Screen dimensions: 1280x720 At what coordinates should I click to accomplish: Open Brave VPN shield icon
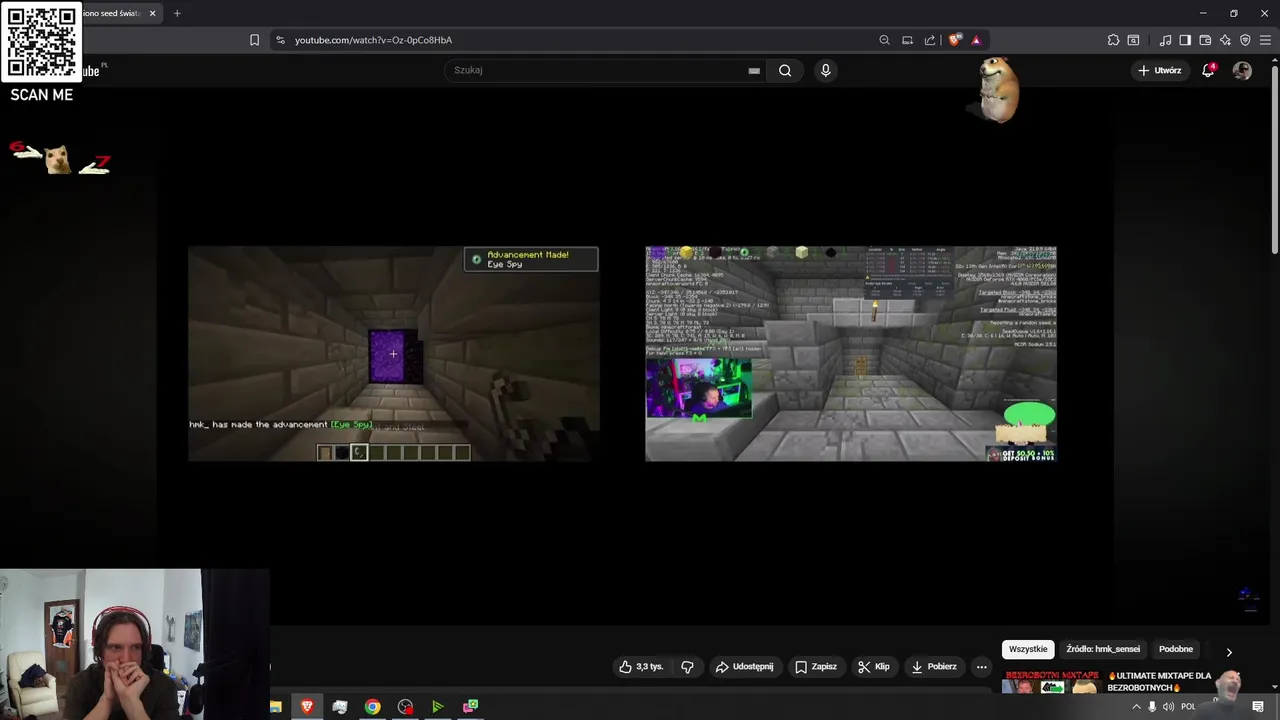[1245, 40]
